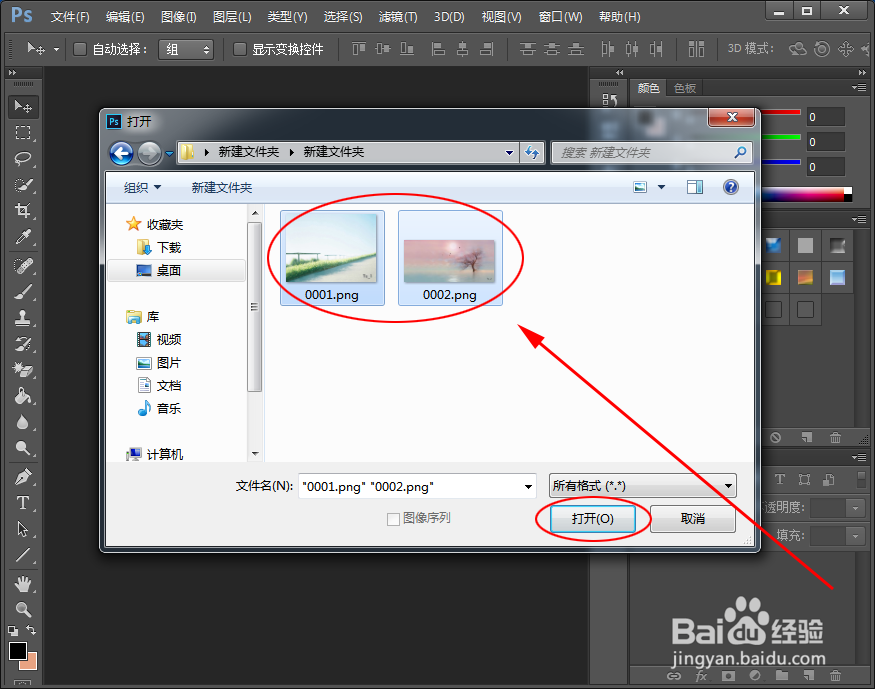
Task: Refresh the folder location in dialog
Action: (x=532, y=152)
